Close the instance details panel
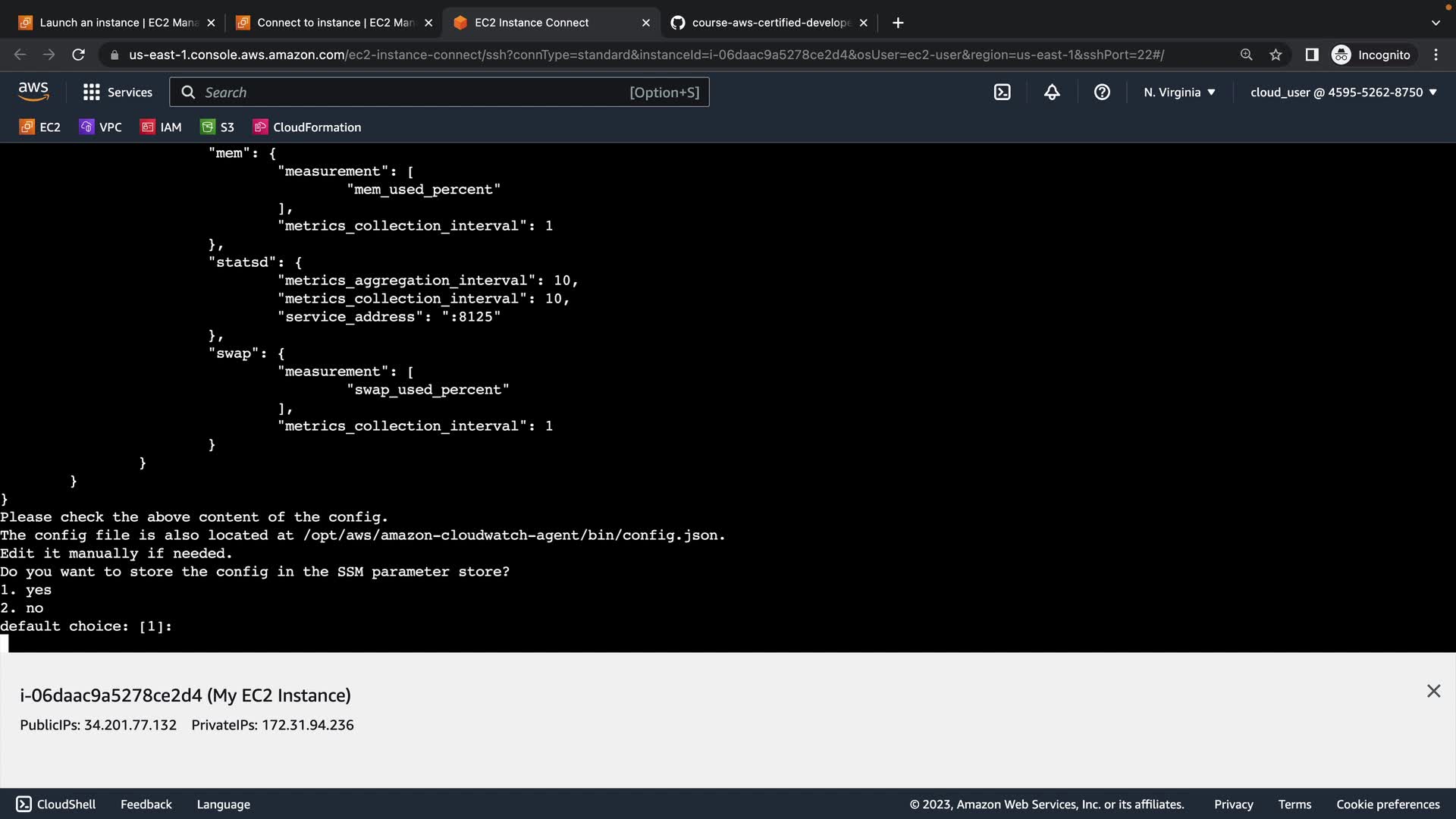1456x819 pixels. click(1433, 691)
